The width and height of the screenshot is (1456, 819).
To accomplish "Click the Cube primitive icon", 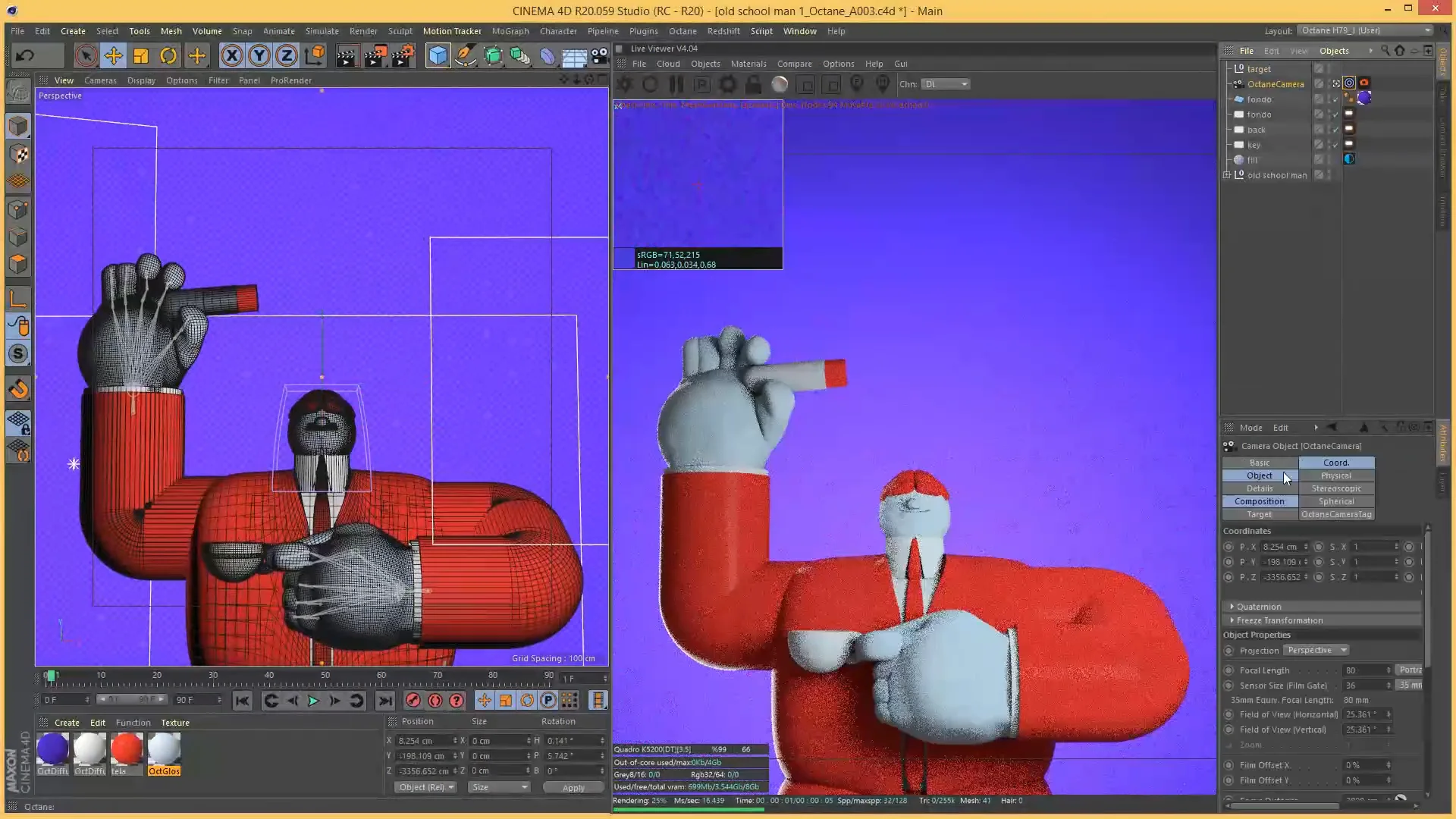I will (438, 55).
